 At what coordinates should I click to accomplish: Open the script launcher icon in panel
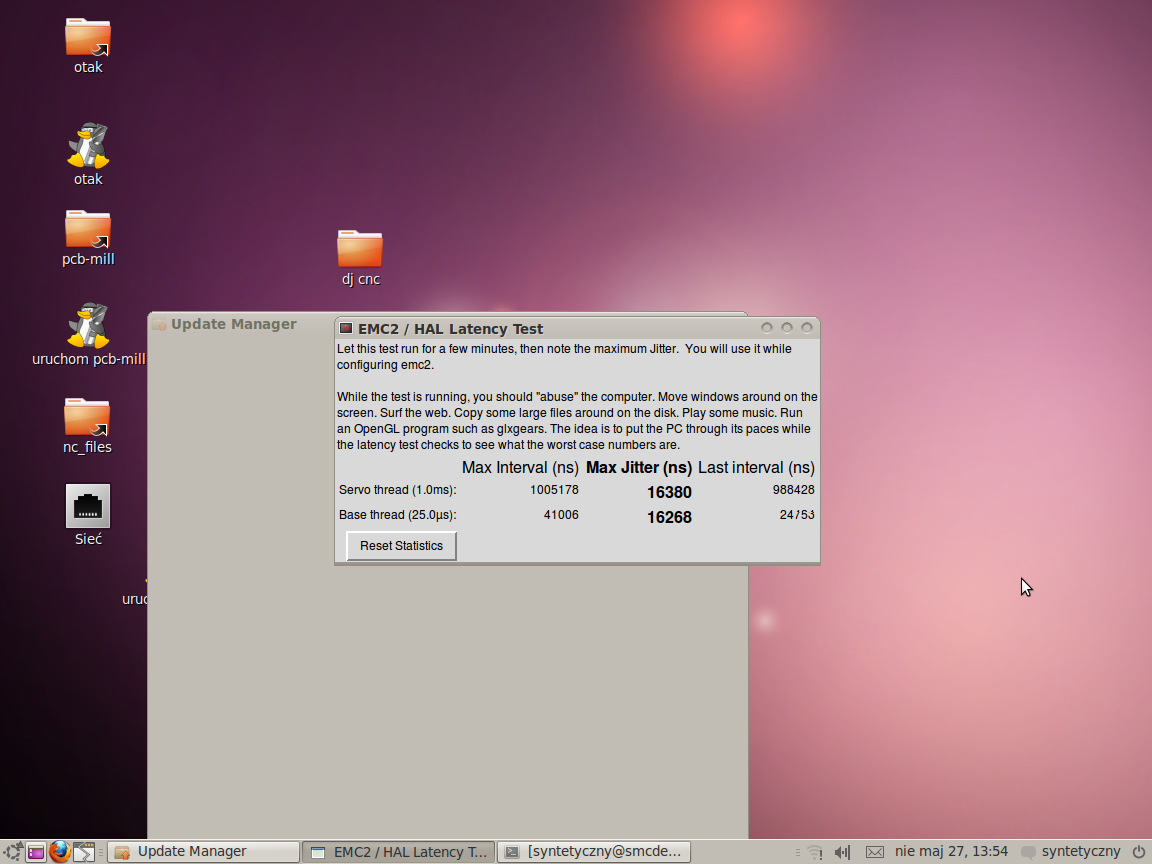click(84, 852)
